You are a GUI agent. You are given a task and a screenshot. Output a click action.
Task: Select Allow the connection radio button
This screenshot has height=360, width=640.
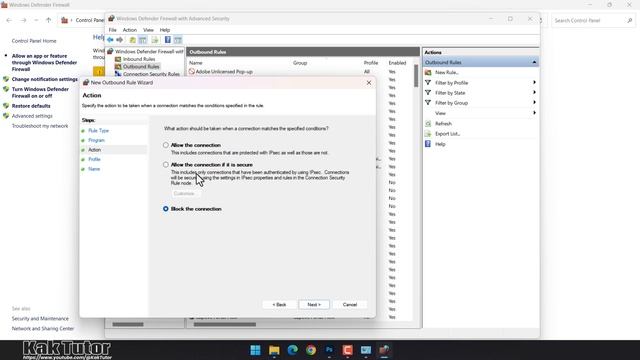tap(166, 145)
